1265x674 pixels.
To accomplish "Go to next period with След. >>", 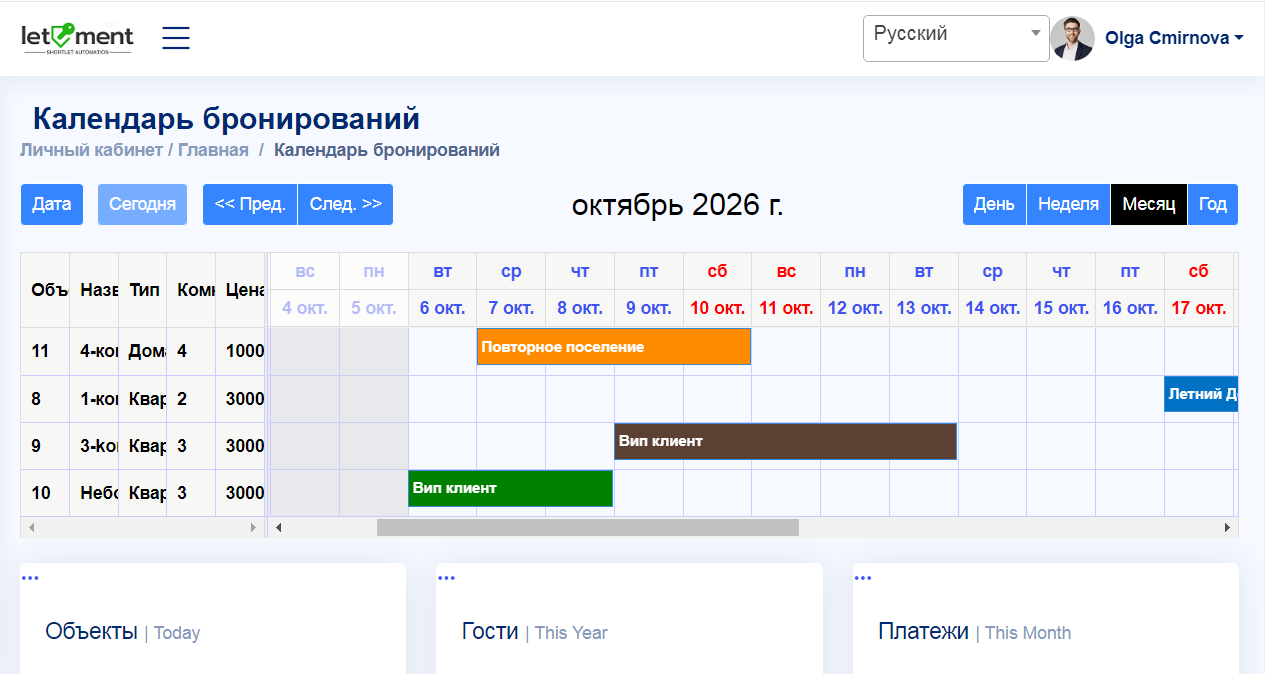I will point(345,204).
